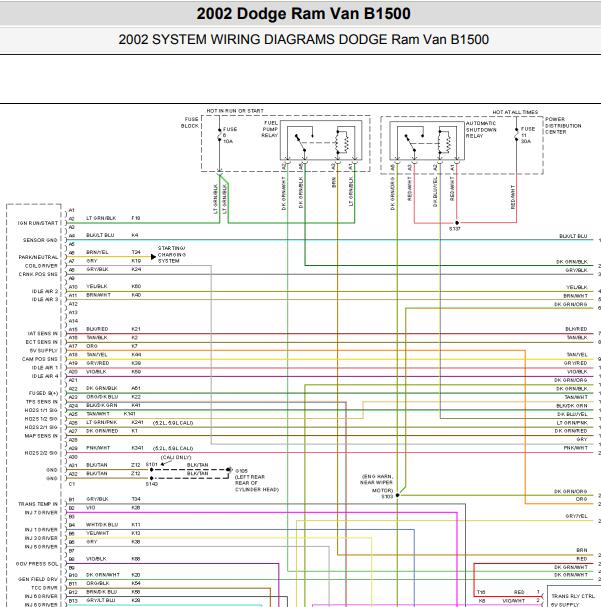601x607 pixels.
Task: Select circuit code K4 on pin A4
Action: tap(135, 235)
